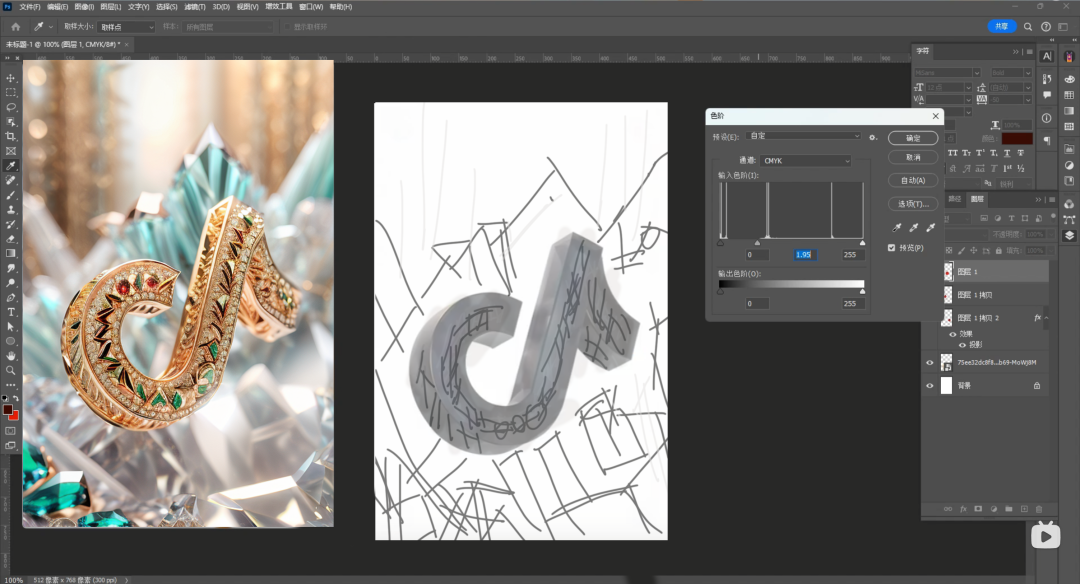The image size is (1080, 584).
Task: Collapse effects of 图层 1 拷贝 2 layer
Action: (x=1046, y=317)
